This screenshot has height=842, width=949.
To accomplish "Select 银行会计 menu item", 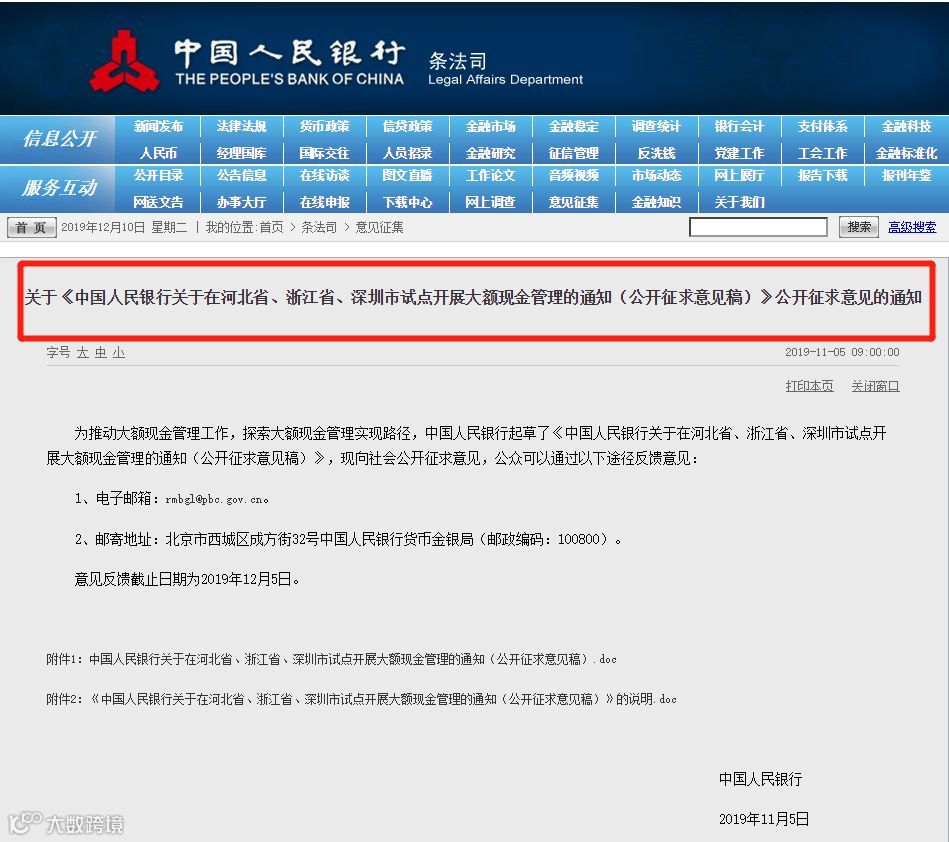I will pos(739,127).
